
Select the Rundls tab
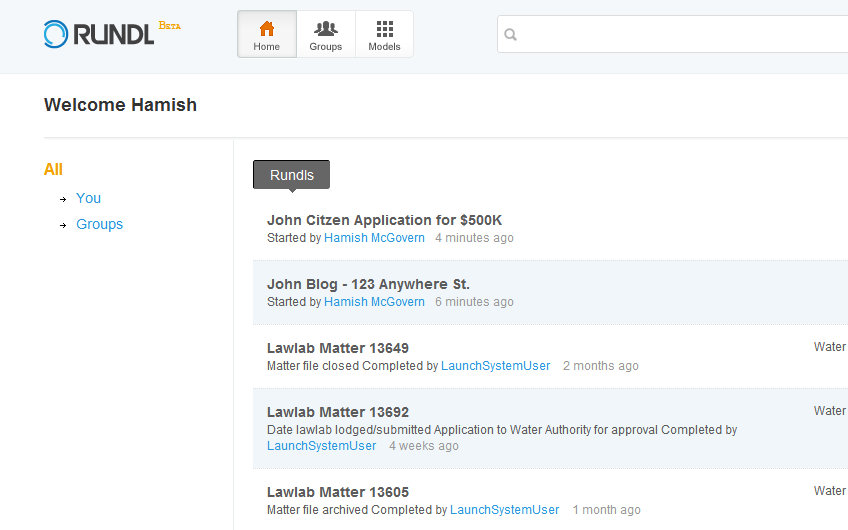coord(291,175)
